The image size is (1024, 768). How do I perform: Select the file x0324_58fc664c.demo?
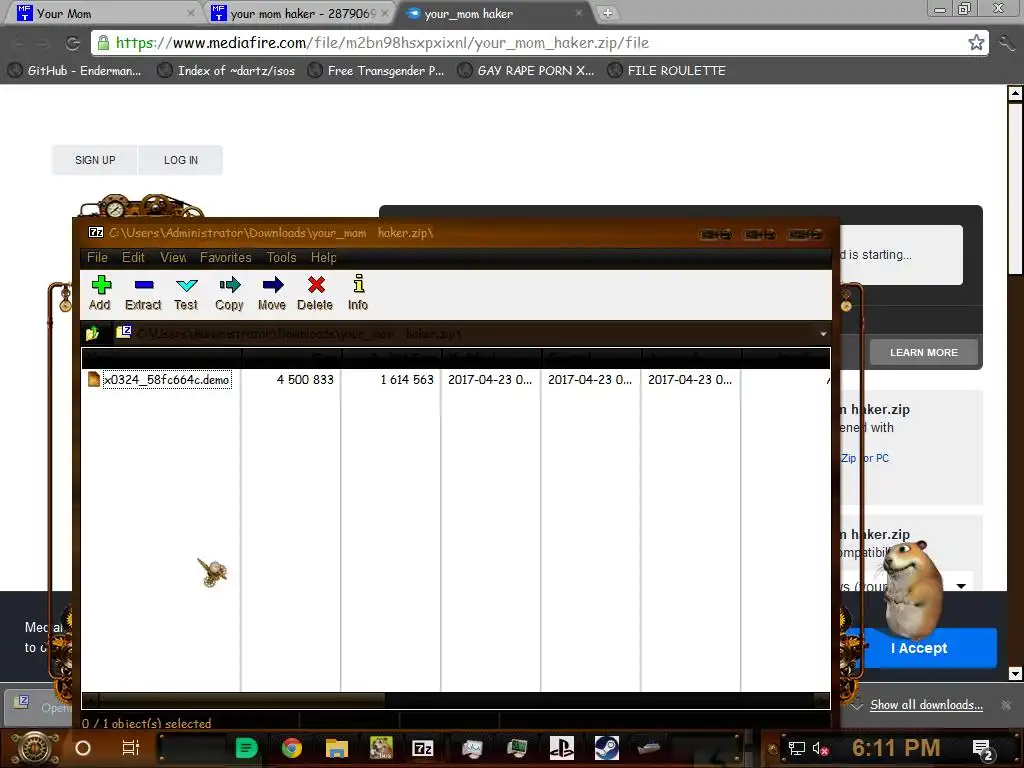coord(167,379)
